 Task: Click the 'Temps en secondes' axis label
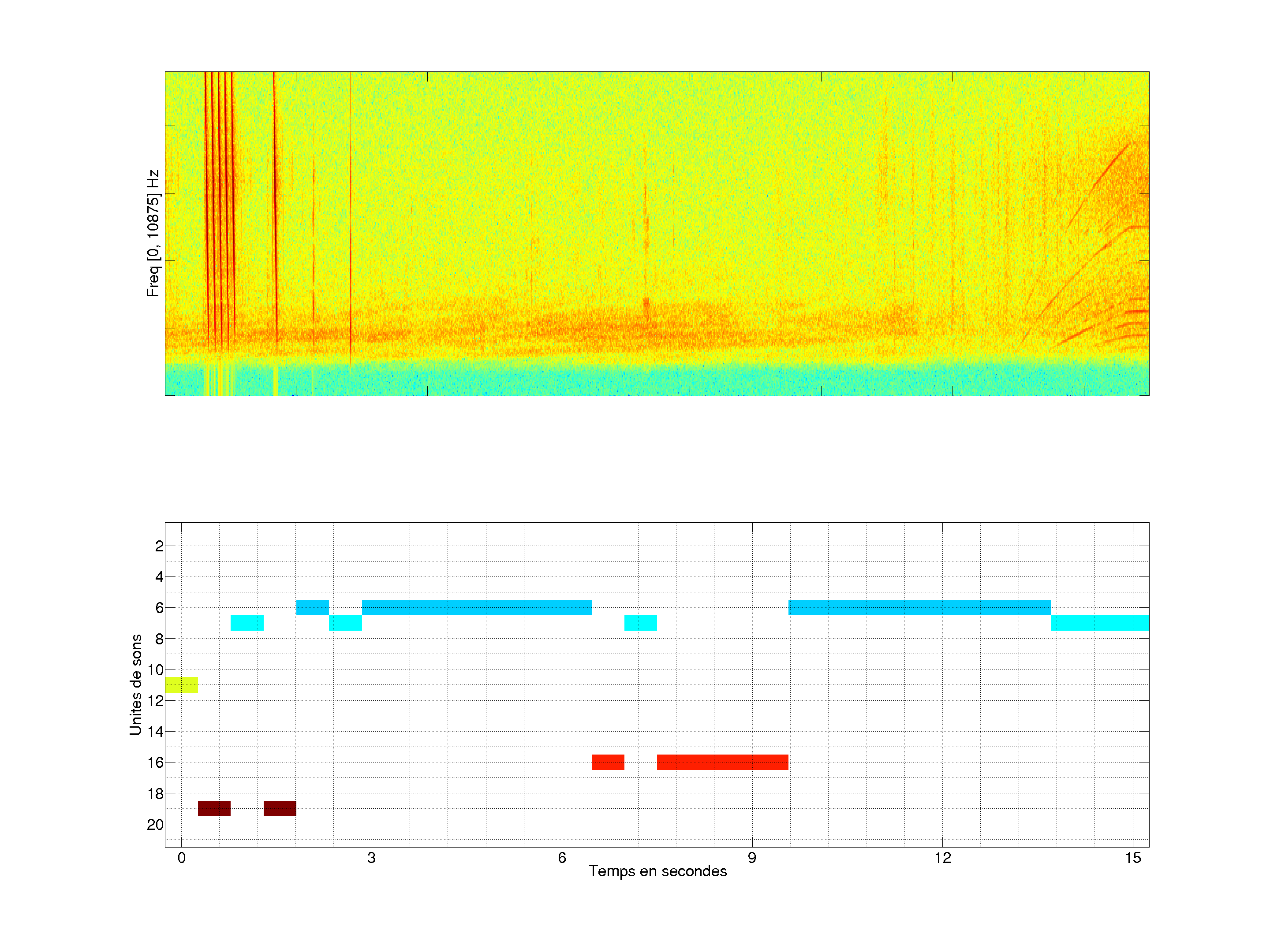657,871
